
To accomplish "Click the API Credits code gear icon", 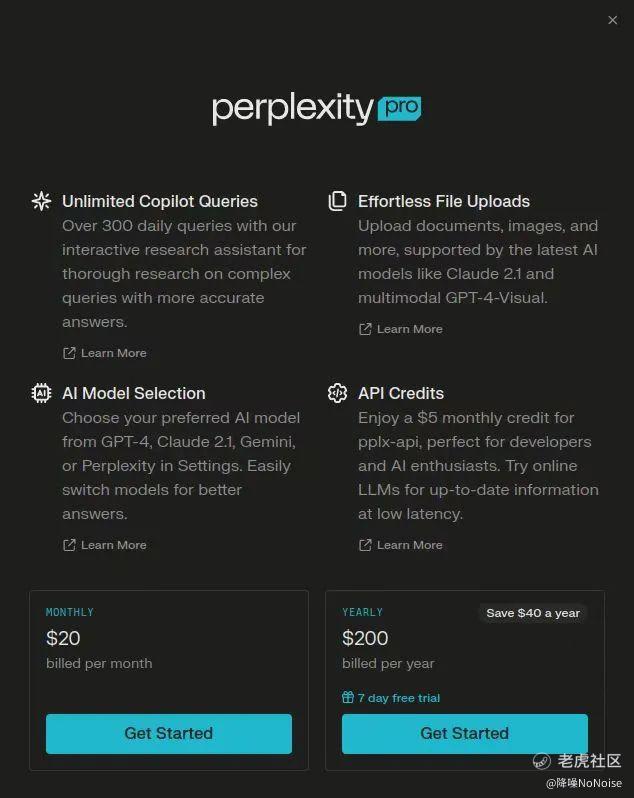I will [x=337, y=393].
